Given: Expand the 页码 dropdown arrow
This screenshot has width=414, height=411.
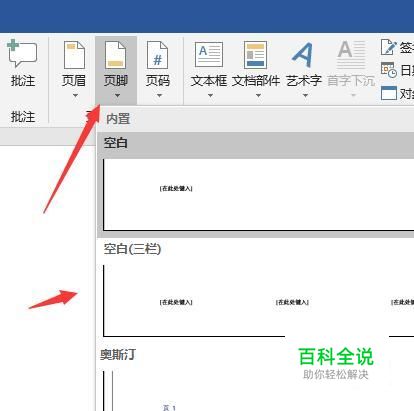Looking at the screenshot, I should click(159, 96).
